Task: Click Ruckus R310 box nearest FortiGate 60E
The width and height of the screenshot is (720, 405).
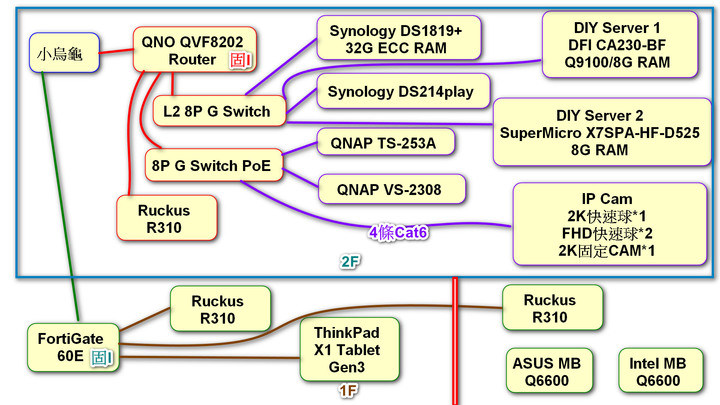Action: coord(220,309)
